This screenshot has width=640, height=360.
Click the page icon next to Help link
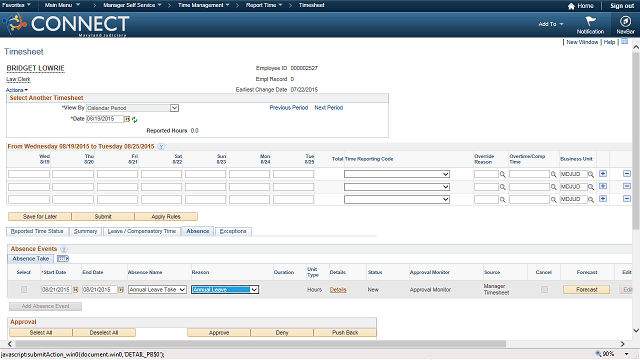click(624, 42)
